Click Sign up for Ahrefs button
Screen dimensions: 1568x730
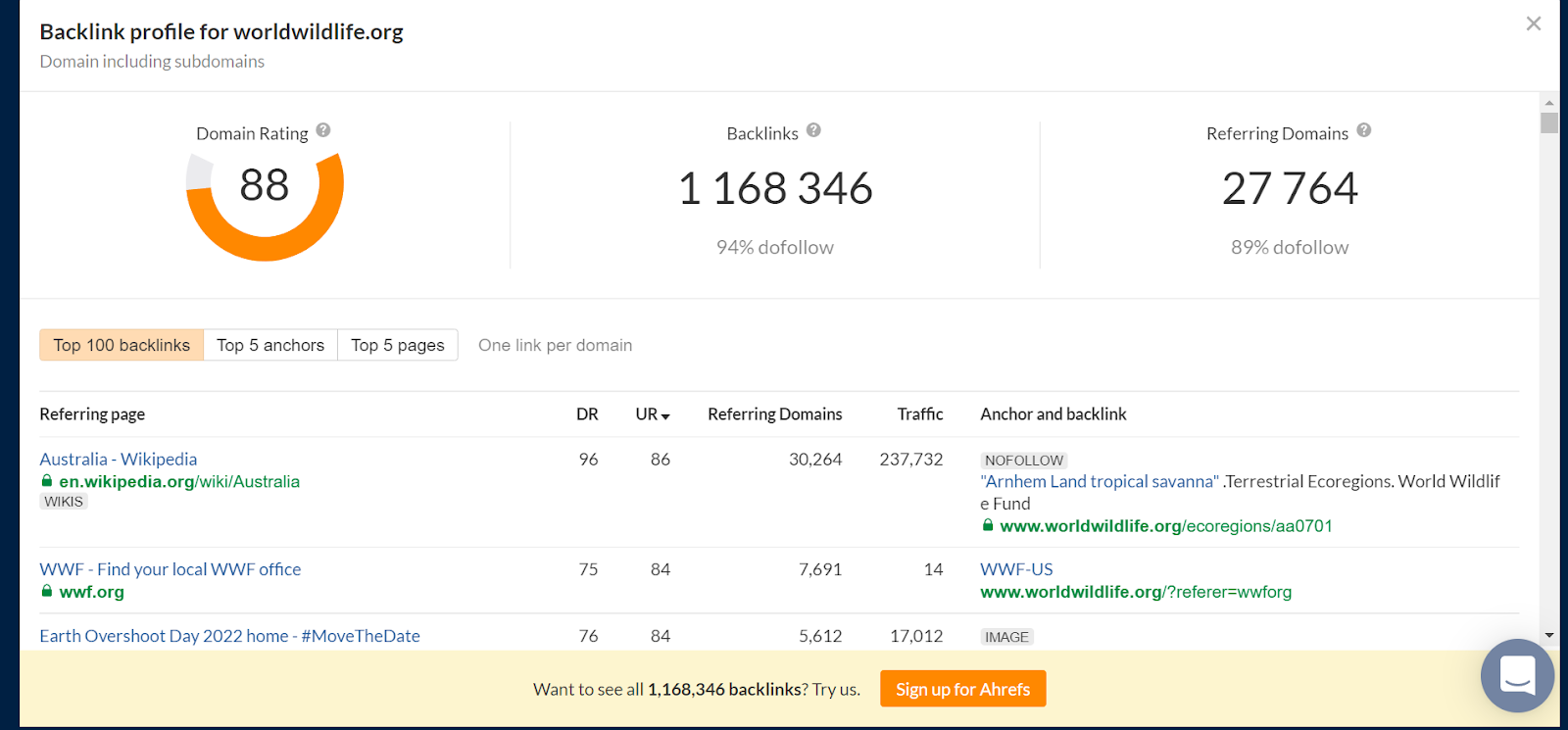[x=963, y=689]
